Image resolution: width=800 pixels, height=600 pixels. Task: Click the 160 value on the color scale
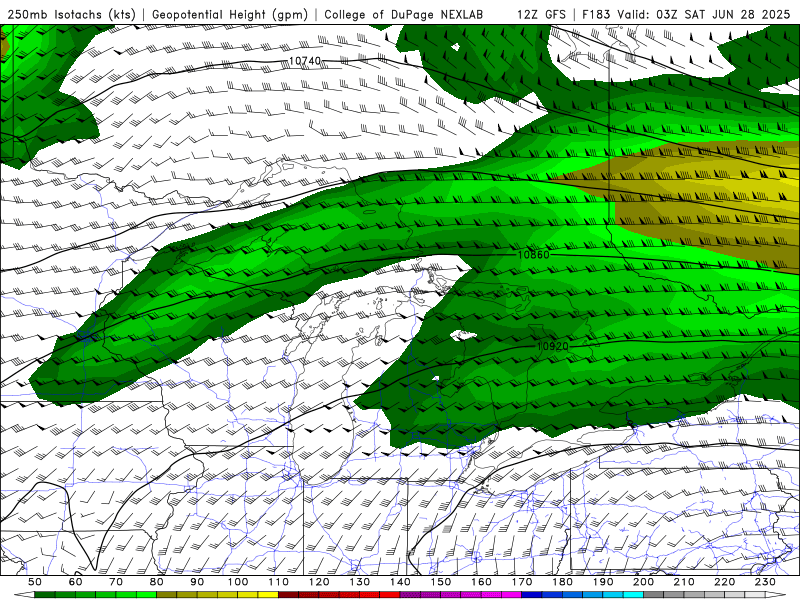(x=481, y=582)
